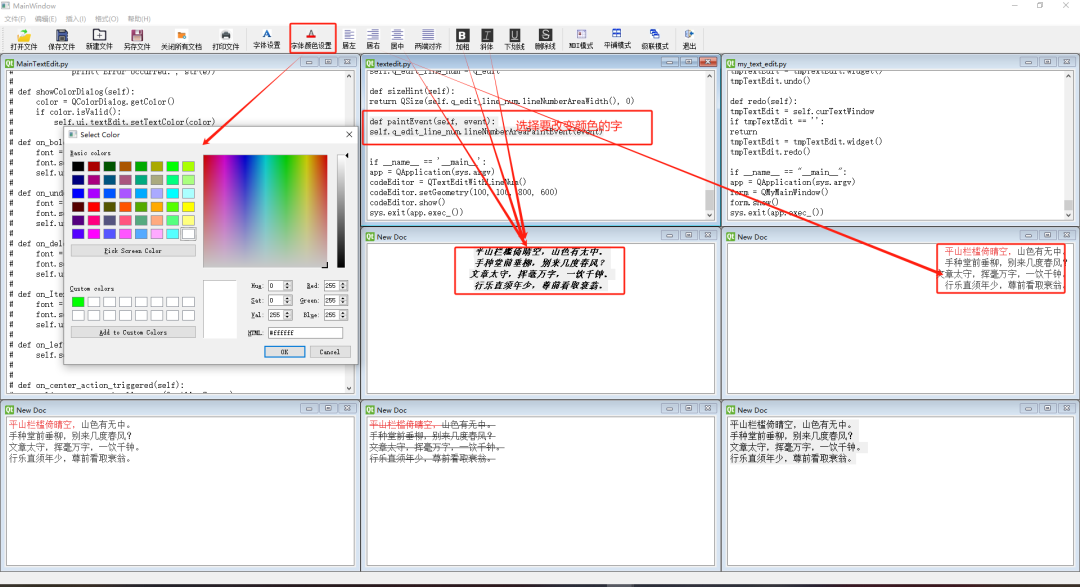The image size is (1080, 587).
Task: Cancel the Select Color dialog
Action: tap(329, 351)
